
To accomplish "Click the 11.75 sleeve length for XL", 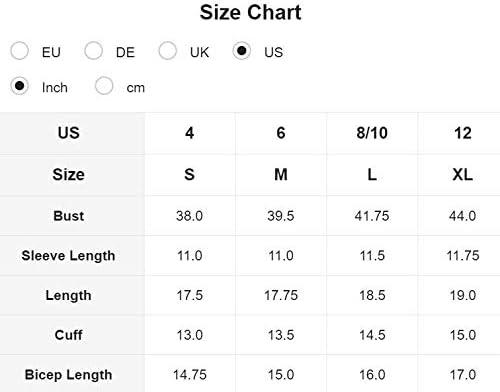I will pyautogui.click(x=463, y=256).
